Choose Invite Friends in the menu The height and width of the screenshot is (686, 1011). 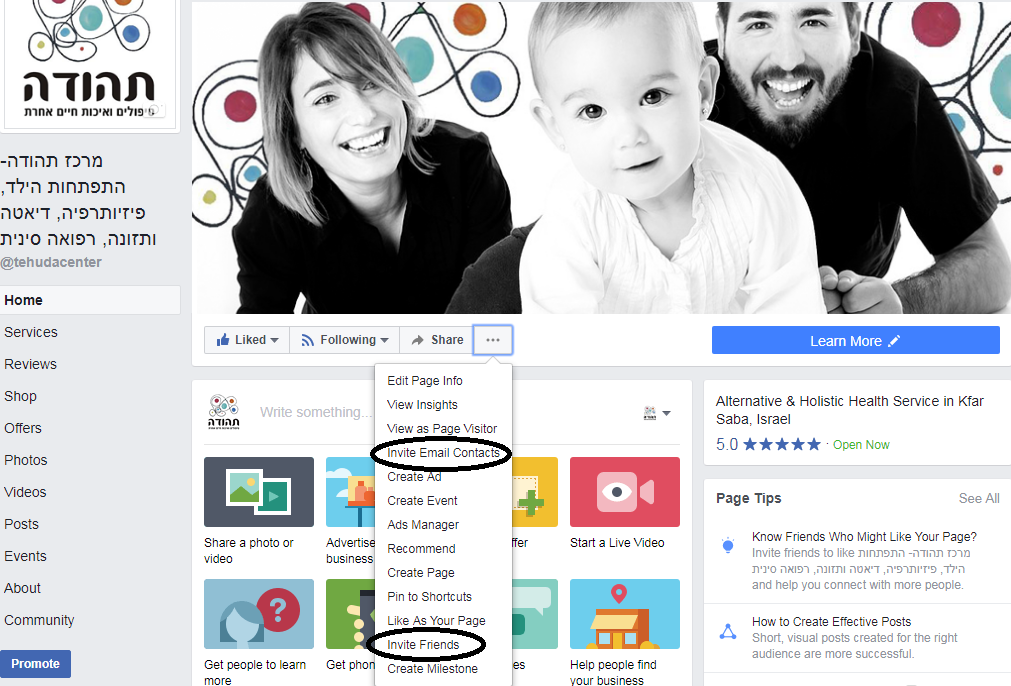423,645
